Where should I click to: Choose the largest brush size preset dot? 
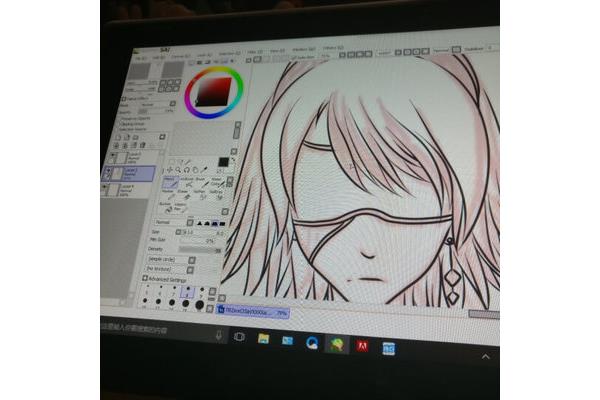(x=199, y=305)
